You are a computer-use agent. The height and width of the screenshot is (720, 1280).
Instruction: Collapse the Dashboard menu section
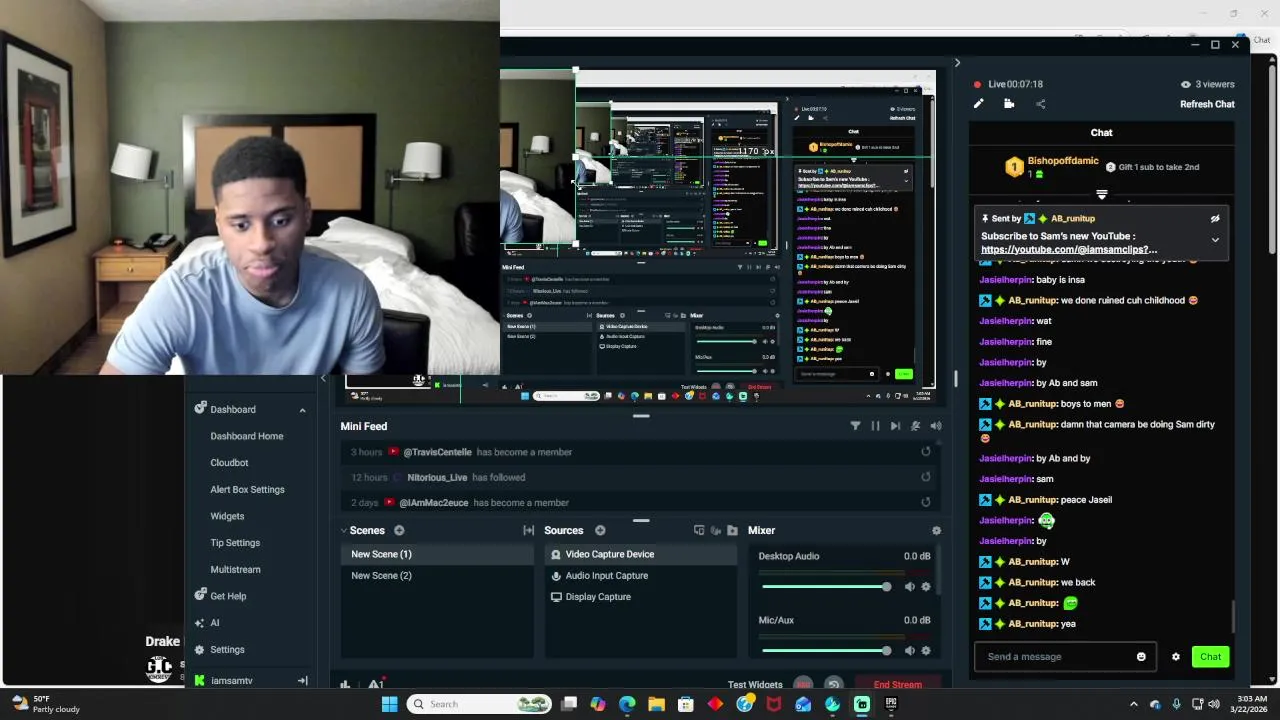302,410
